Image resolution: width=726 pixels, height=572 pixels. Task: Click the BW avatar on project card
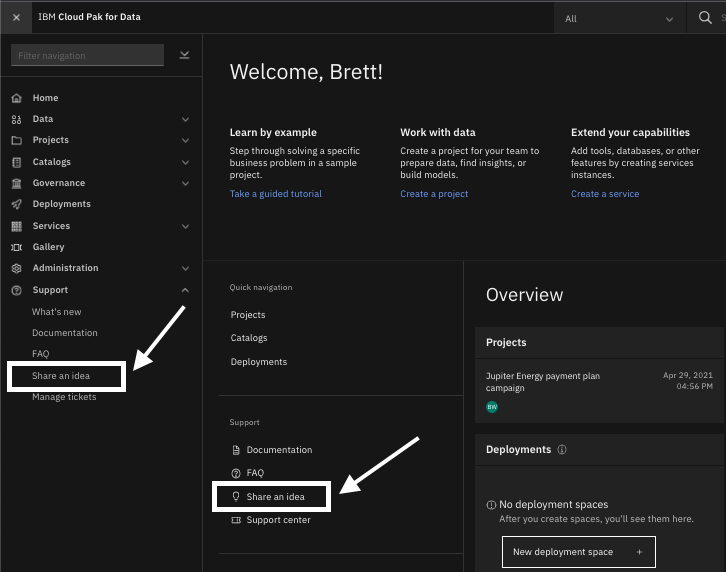click(x=492, y=407)
